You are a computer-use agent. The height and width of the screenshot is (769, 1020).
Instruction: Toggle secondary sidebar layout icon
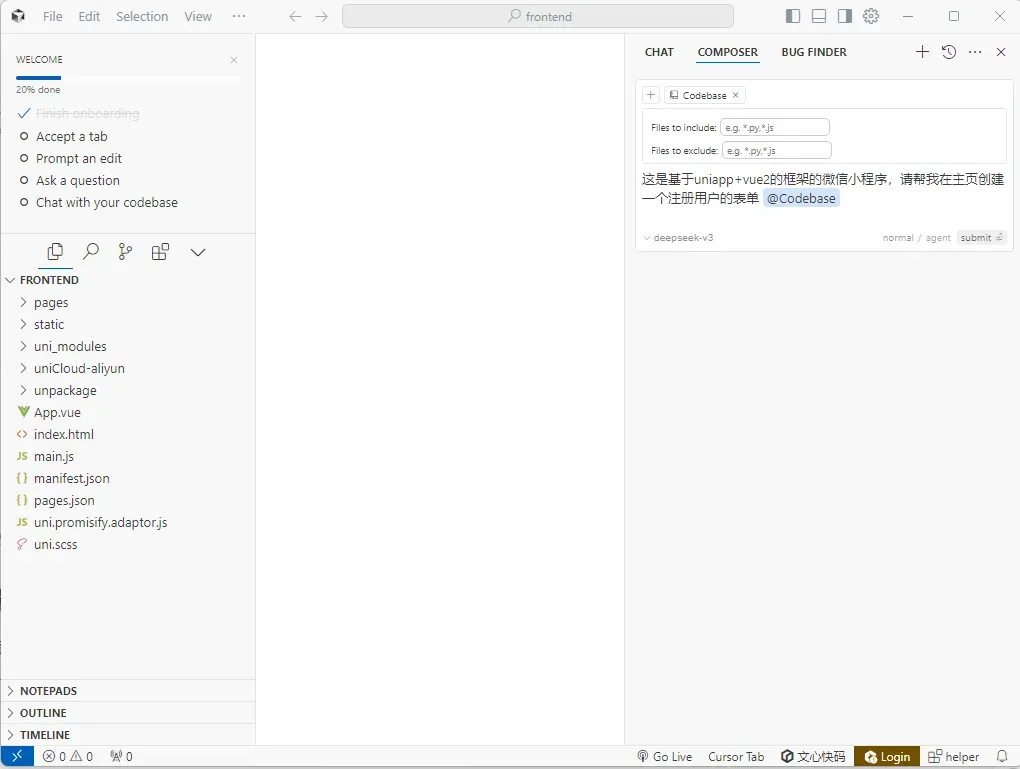click(845, 16)
